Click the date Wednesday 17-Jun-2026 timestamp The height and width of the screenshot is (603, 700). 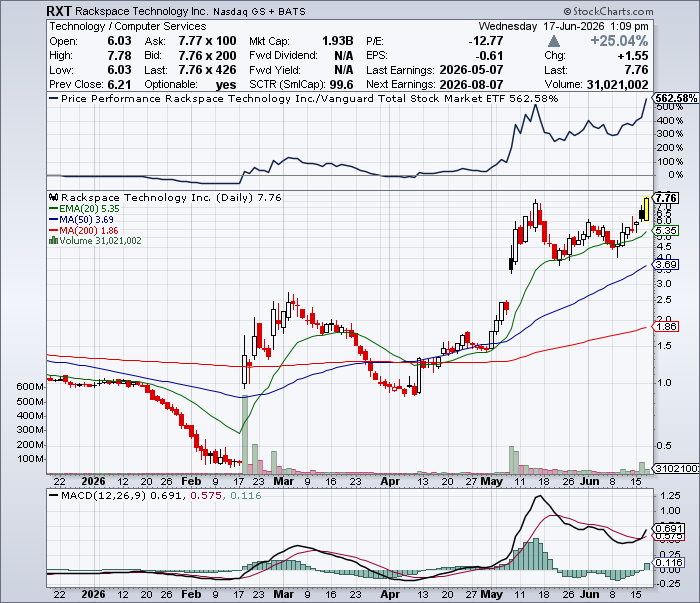[x=563, y=26]
